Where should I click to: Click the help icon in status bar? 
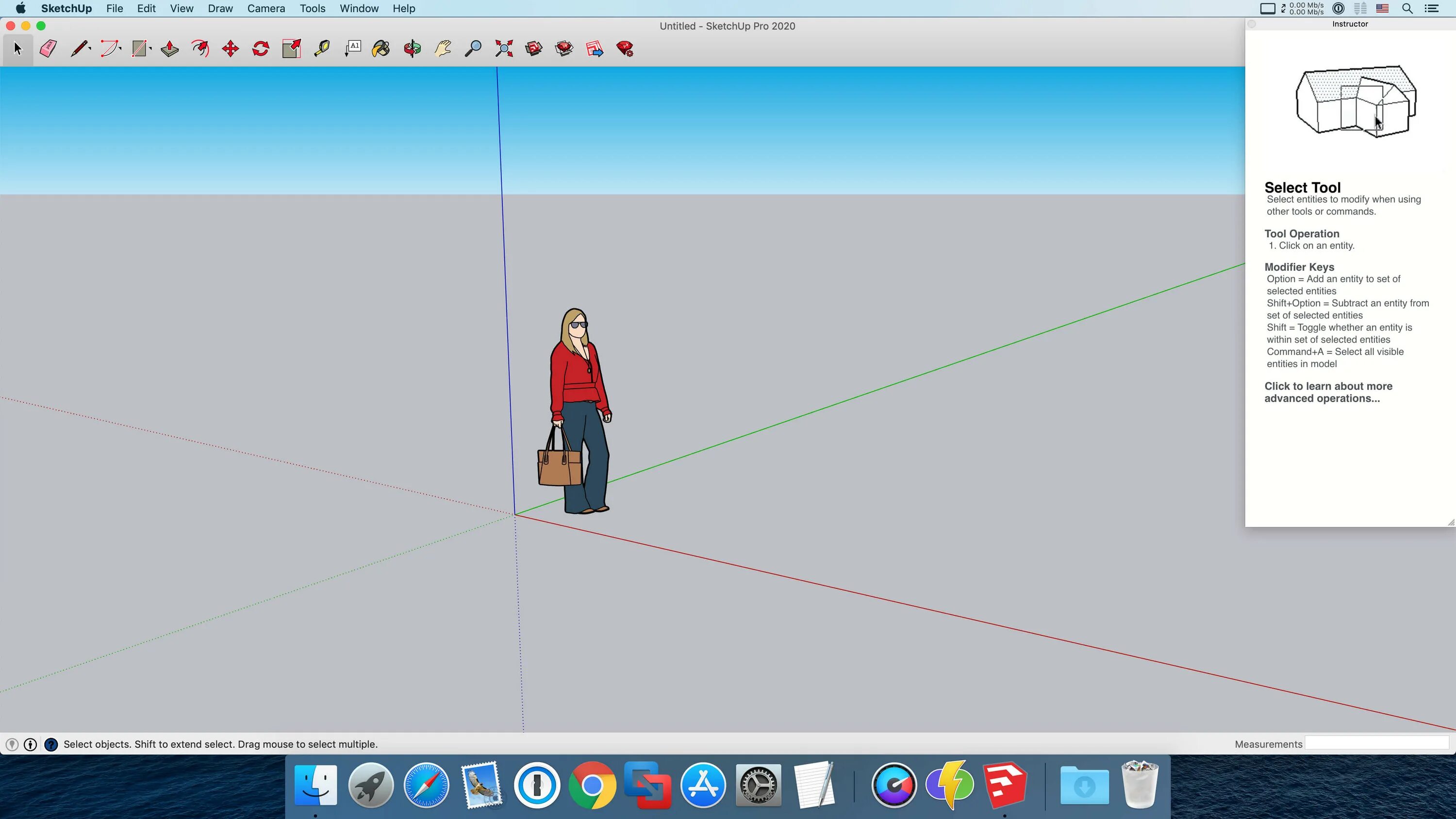coord(51,744)
